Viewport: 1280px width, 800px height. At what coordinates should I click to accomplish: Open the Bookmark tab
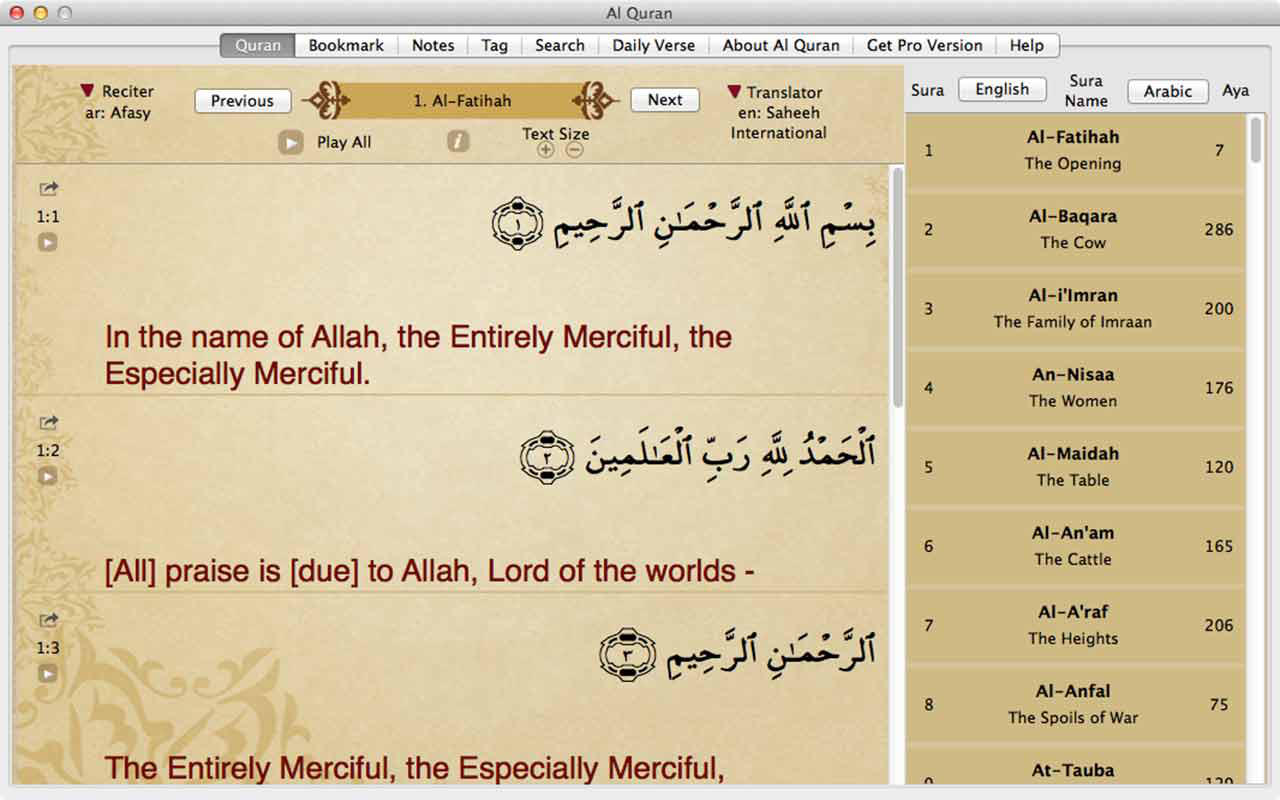coord(346,45)
